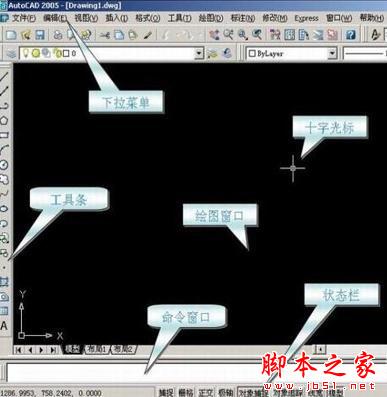Toggle 栅格 grid display in status bar
The image size is (387, 397).
pos(186,392)
